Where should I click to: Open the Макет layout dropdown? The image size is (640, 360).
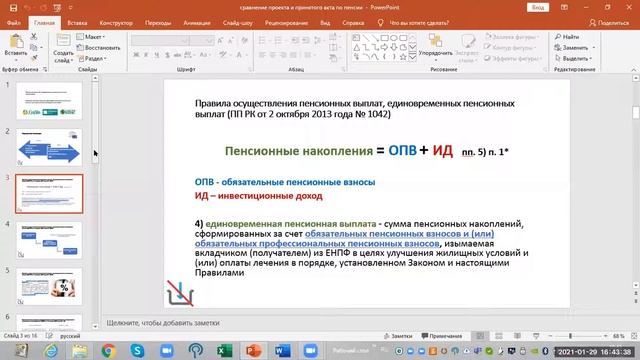[91, 37]
